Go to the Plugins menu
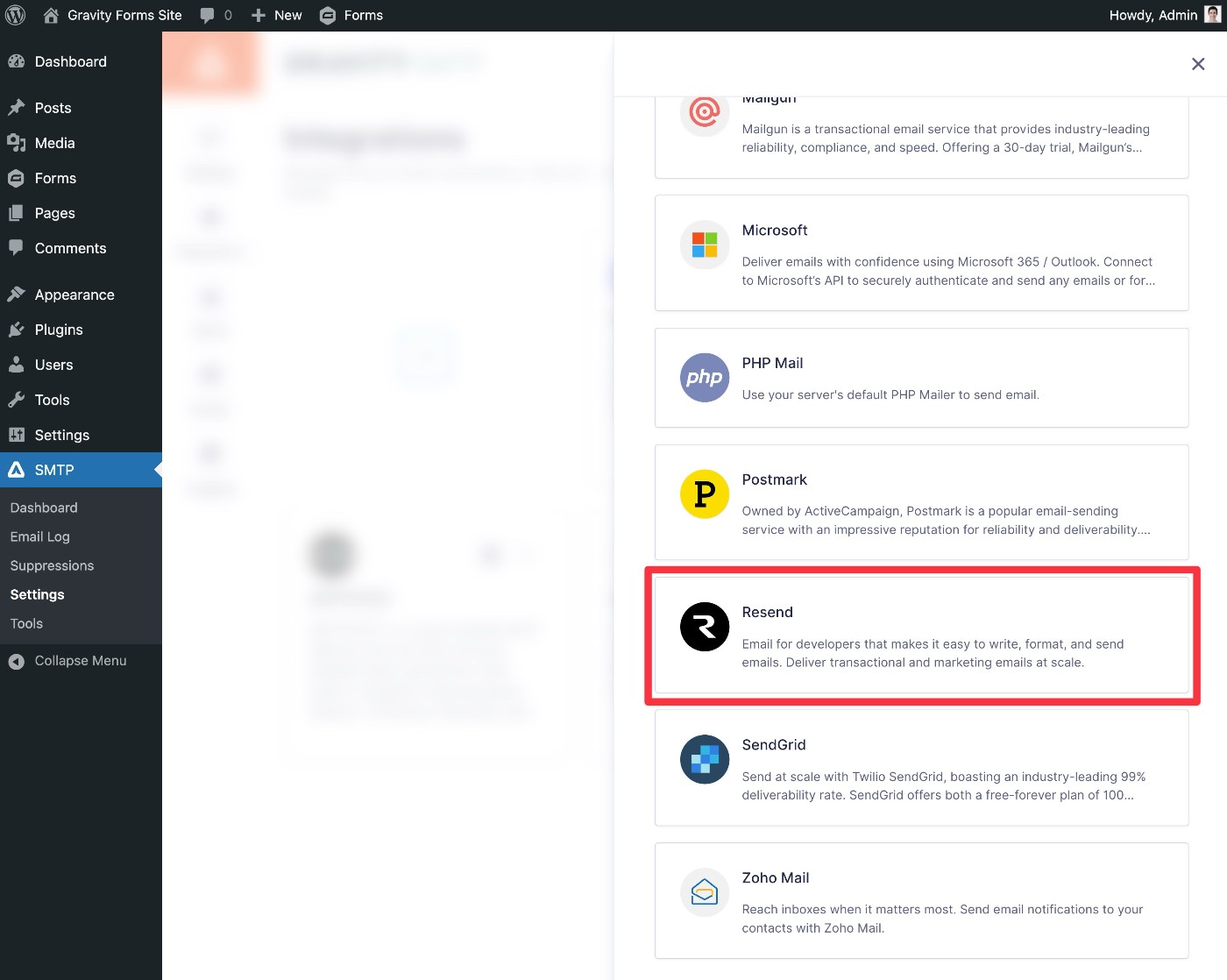 click(58, 330)
